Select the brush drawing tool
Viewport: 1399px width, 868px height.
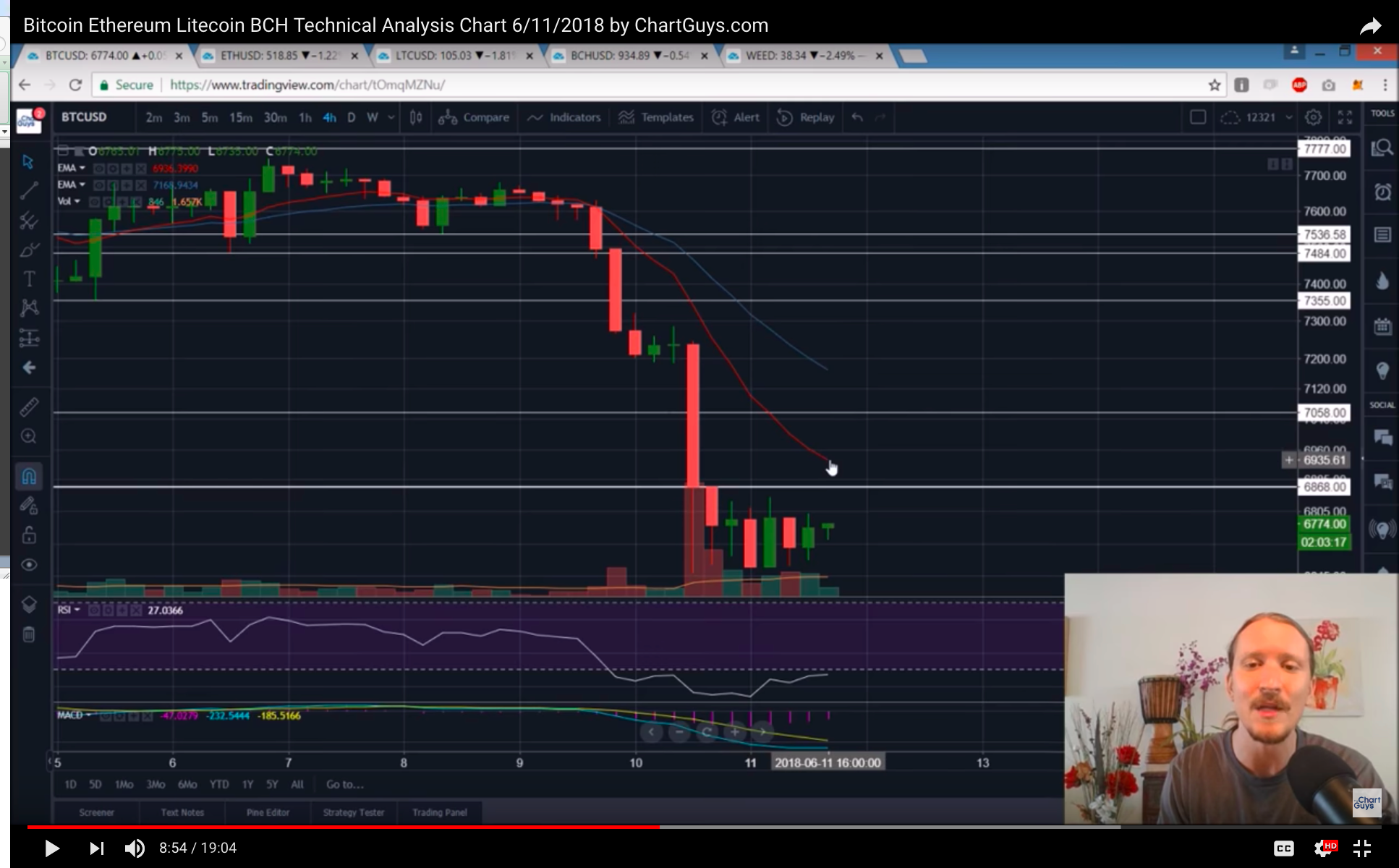point(29,250)
